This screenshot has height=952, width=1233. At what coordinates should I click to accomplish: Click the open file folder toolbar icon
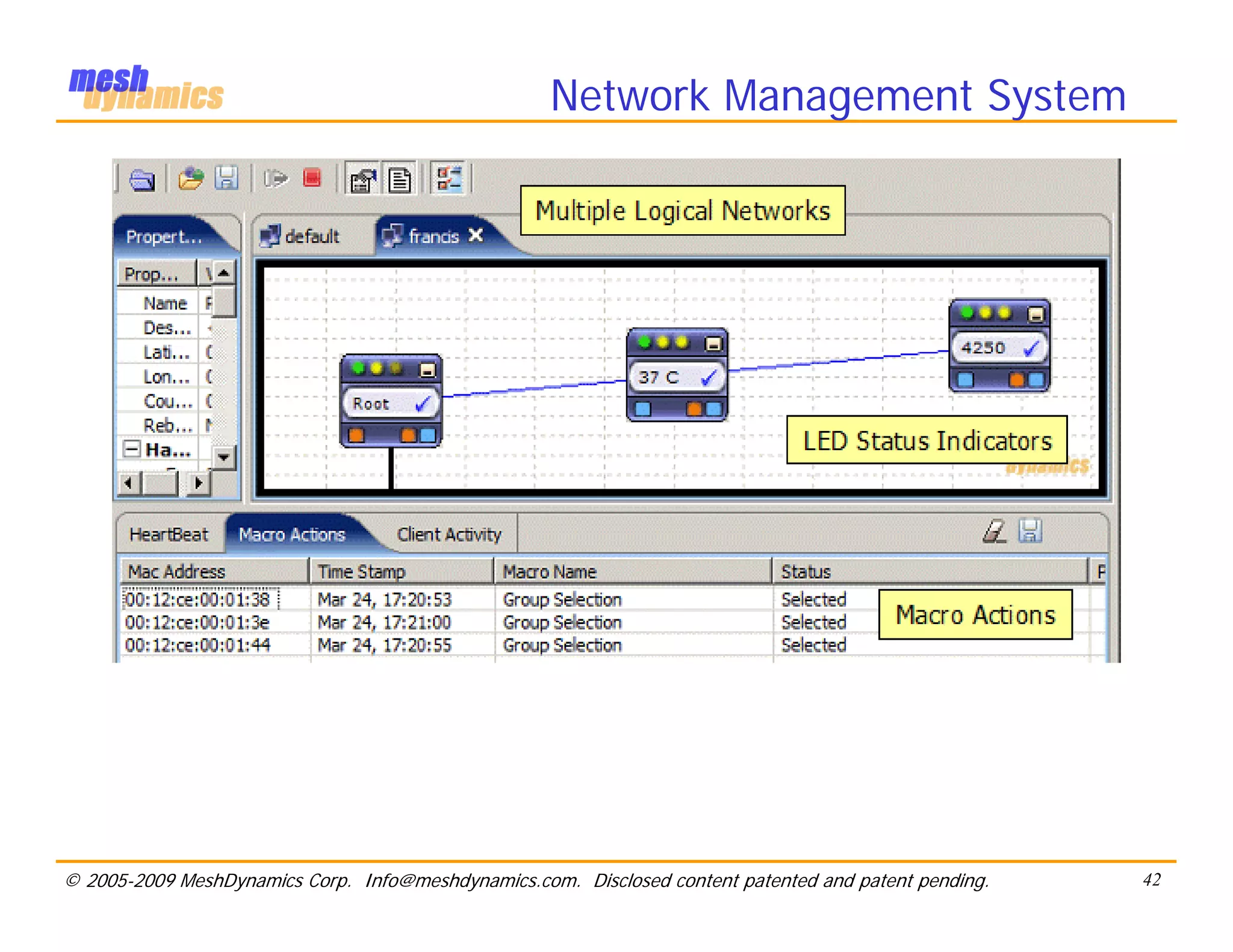[x=191, y=178]
